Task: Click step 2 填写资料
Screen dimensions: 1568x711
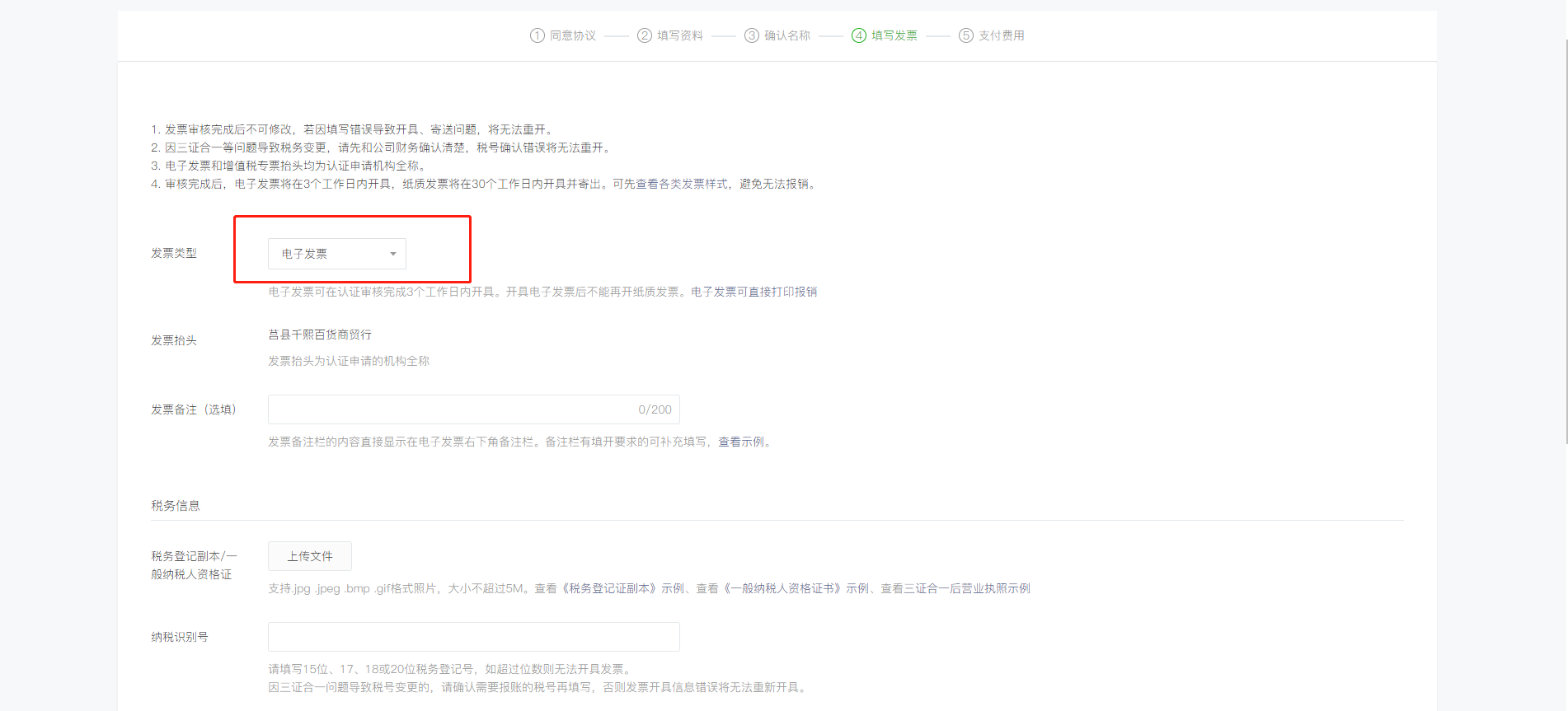Action: point(670,35)
